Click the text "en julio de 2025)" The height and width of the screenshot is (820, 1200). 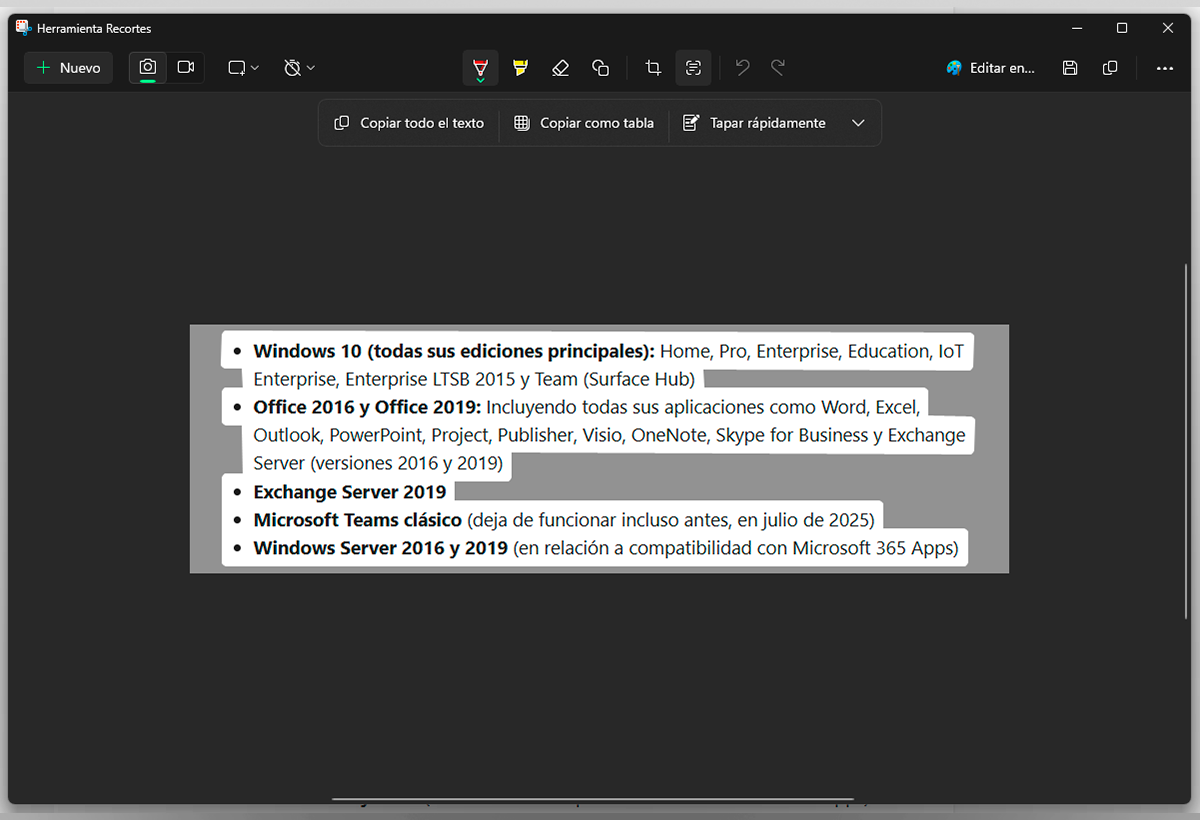tap(806, 520)
